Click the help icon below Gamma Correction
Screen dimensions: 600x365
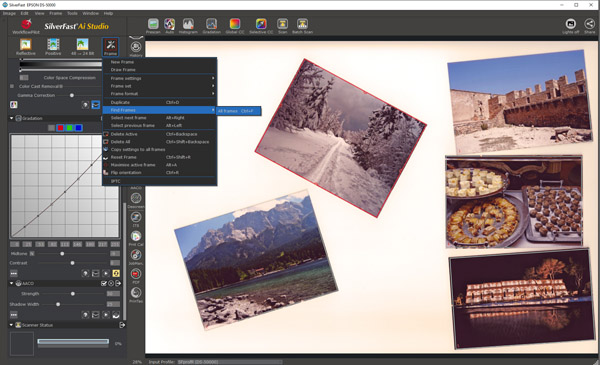click(x=85, y=105)
